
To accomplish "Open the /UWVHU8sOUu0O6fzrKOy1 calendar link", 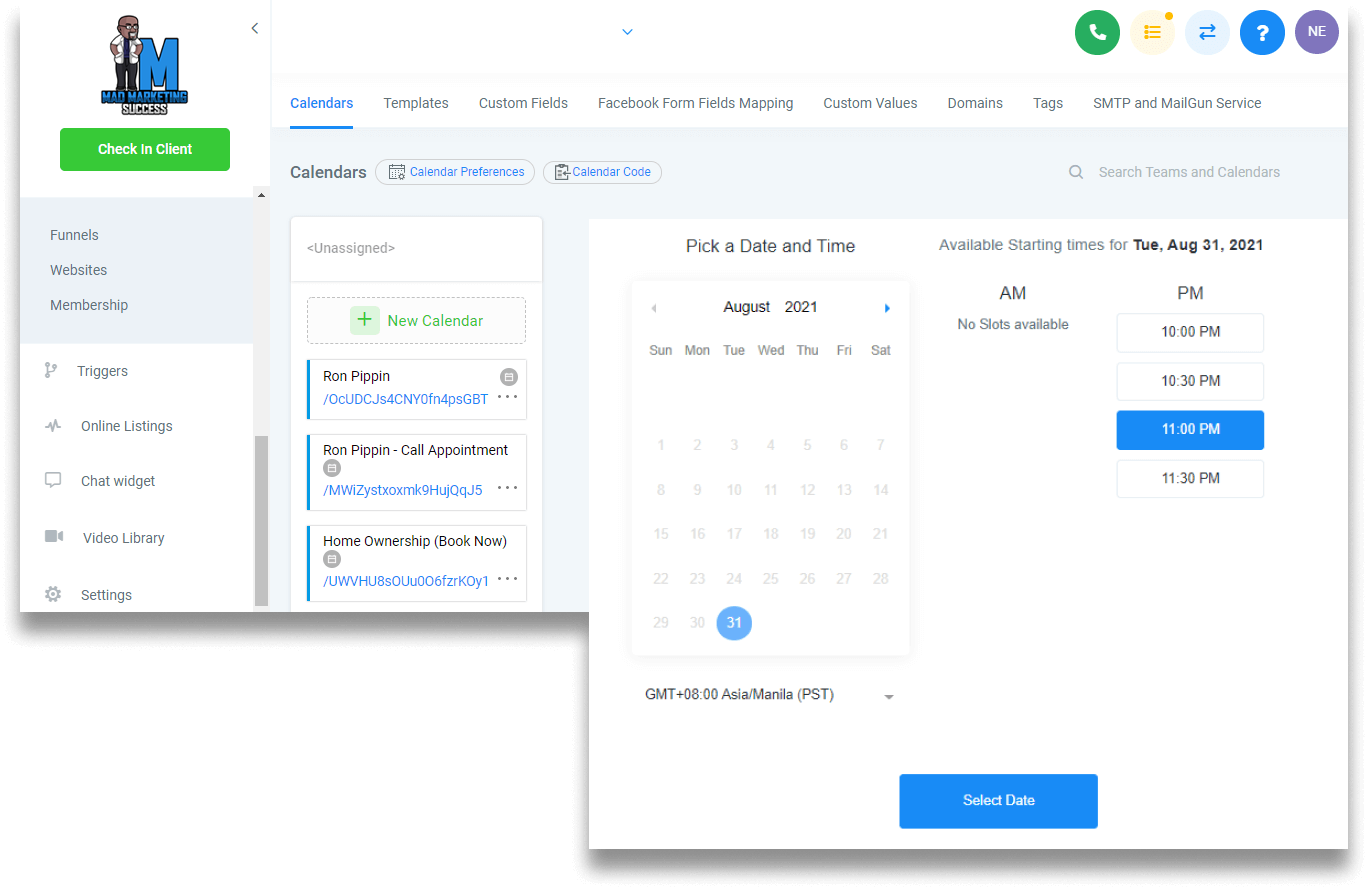I will [406, 581].
